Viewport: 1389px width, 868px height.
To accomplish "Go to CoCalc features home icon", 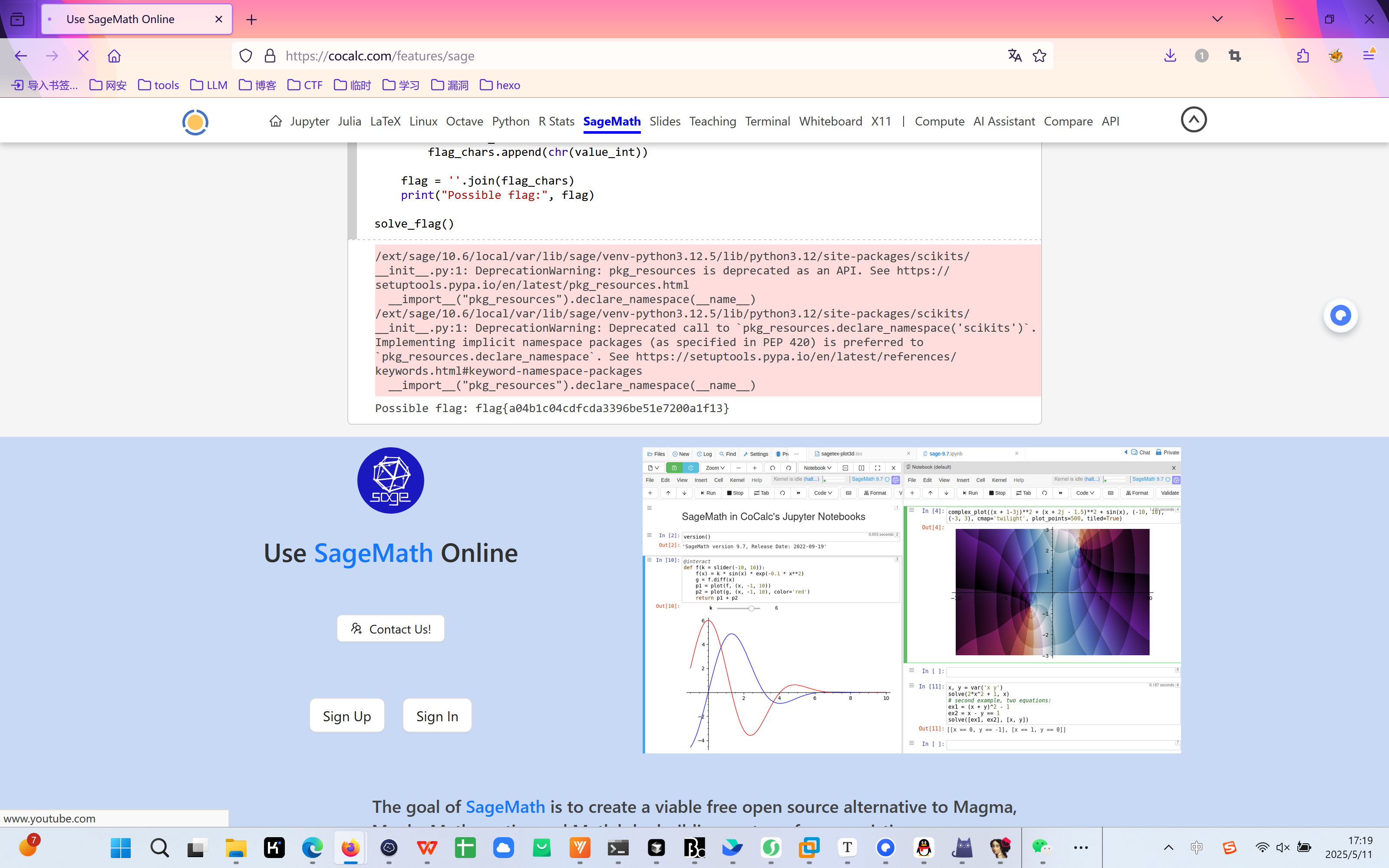I will point(276,121).
